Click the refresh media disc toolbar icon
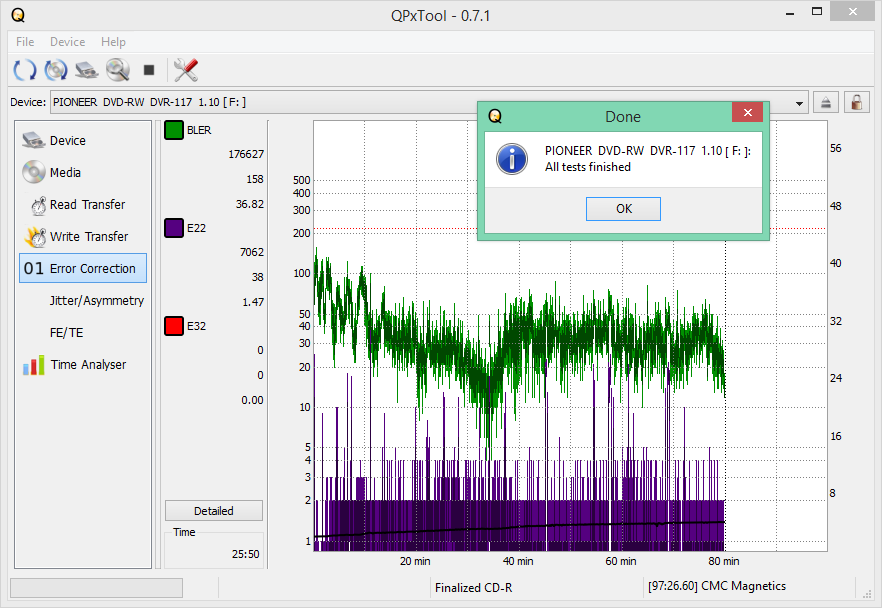882x608 pixels. 56,70
